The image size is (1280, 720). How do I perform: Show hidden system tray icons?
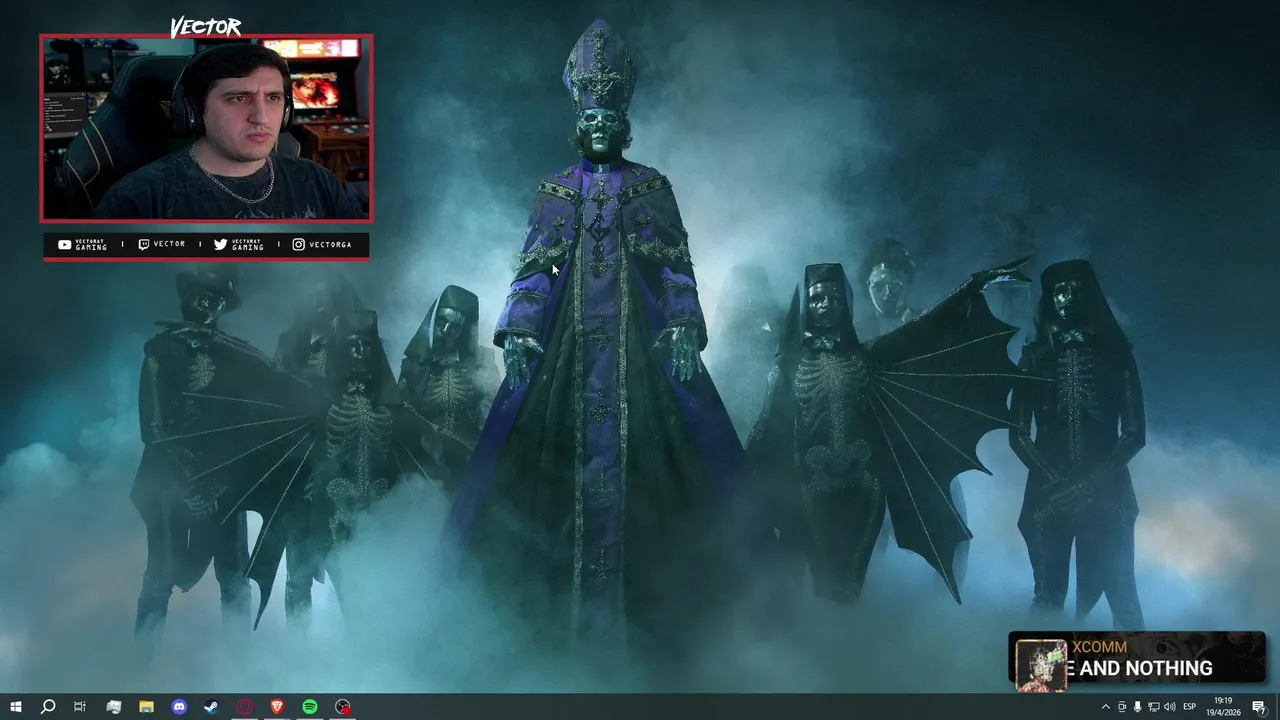pos(1105,707)
